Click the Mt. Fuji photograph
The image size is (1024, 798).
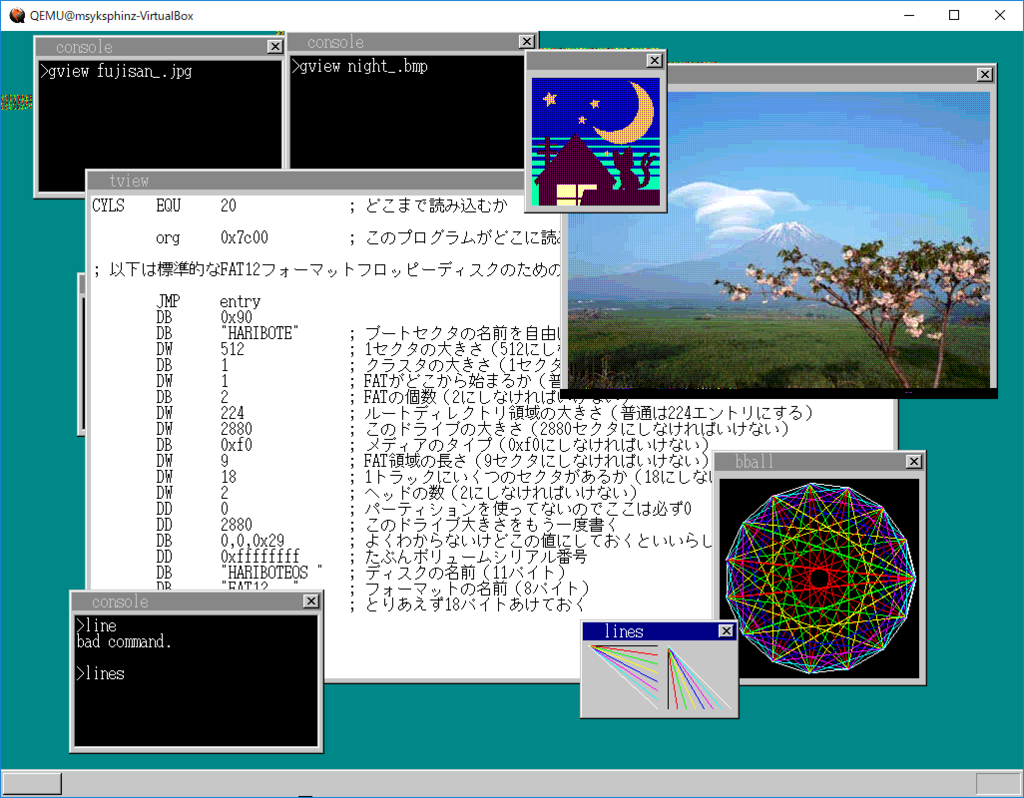point(778,240)
